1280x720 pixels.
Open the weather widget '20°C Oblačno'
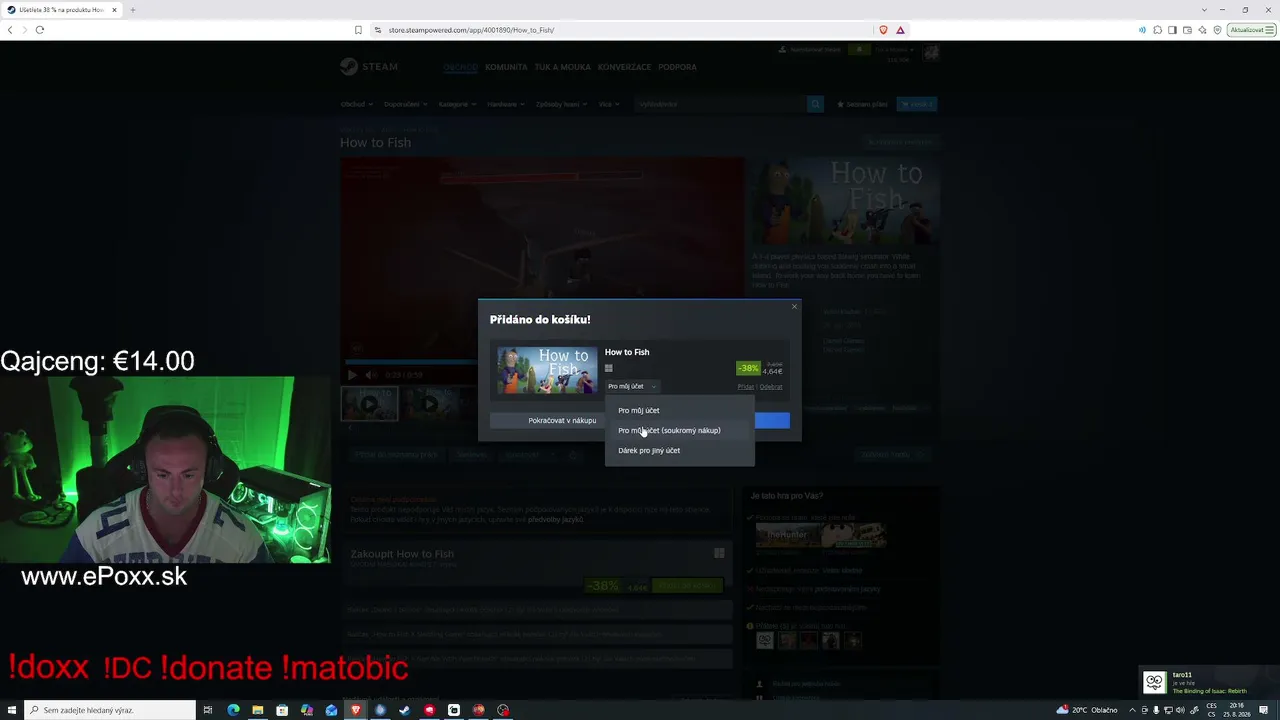(1087, 710)
